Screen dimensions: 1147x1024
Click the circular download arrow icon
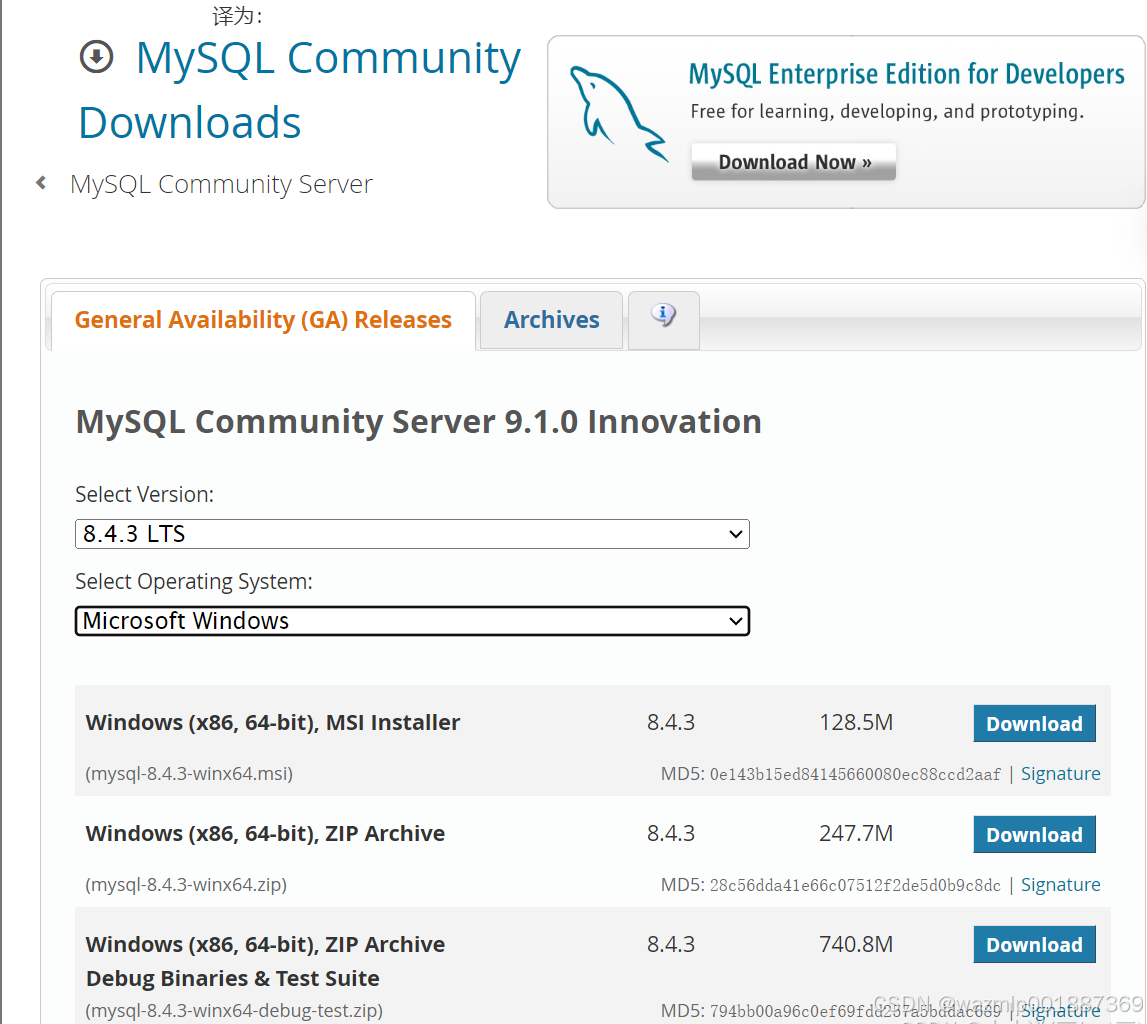[x=96, y=57]
